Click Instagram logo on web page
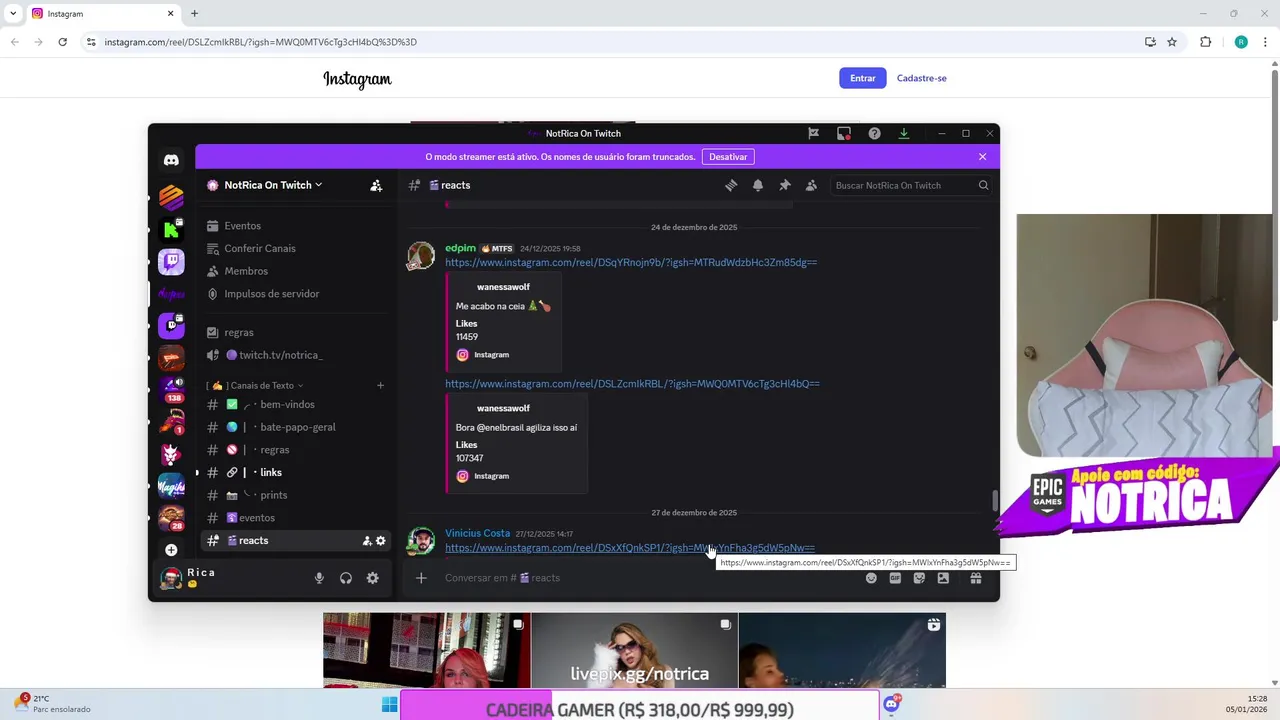The height and width of the screenshot is (720, 1280). point(357,79)
